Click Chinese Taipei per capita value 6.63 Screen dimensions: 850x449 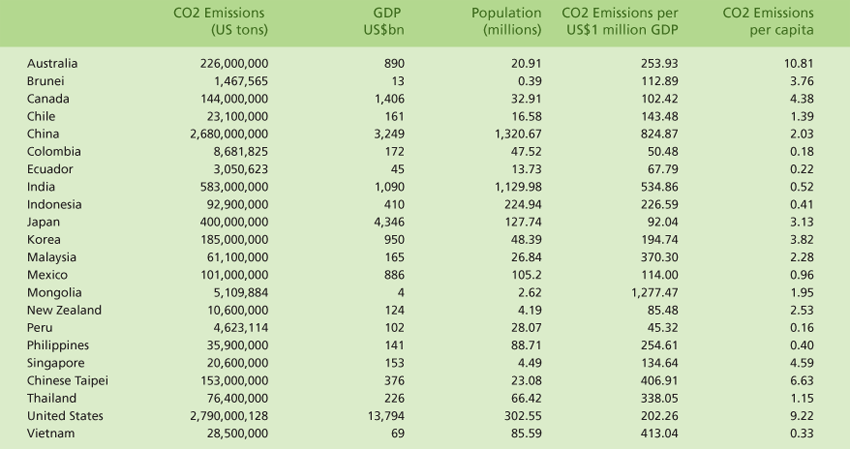pyautogui.click(x=802, y=381)
